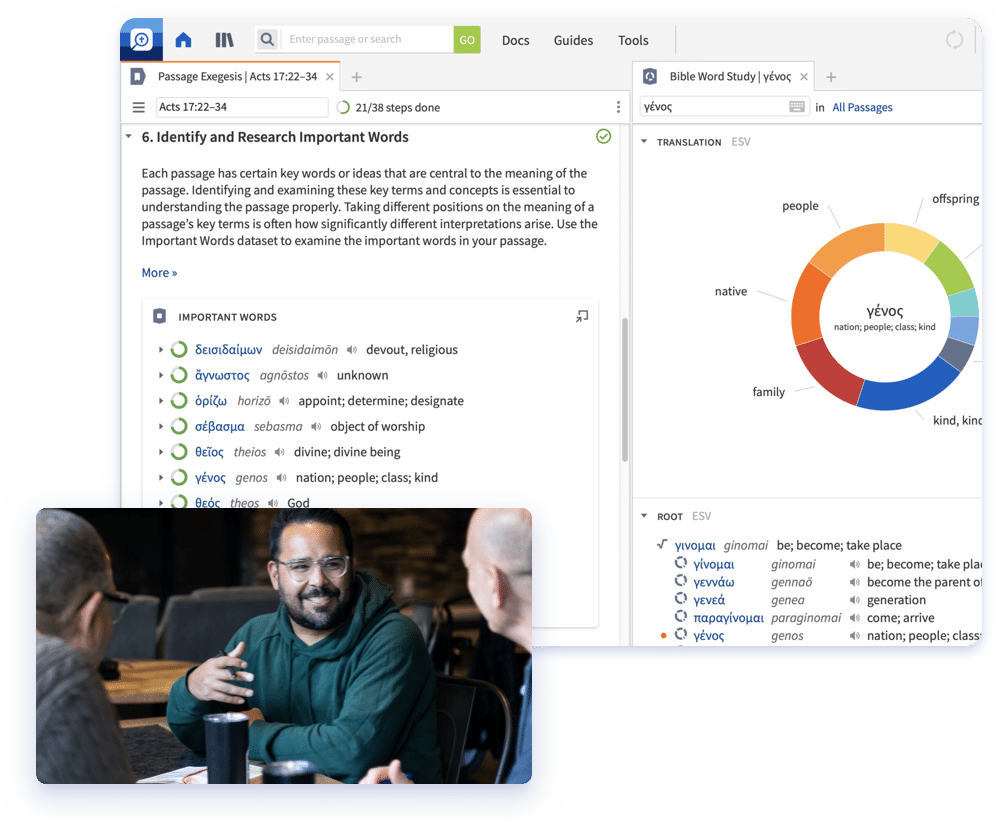Play audio for genos in Important Words
This screenshot has width=1002, height=830.
click(281, 478)
